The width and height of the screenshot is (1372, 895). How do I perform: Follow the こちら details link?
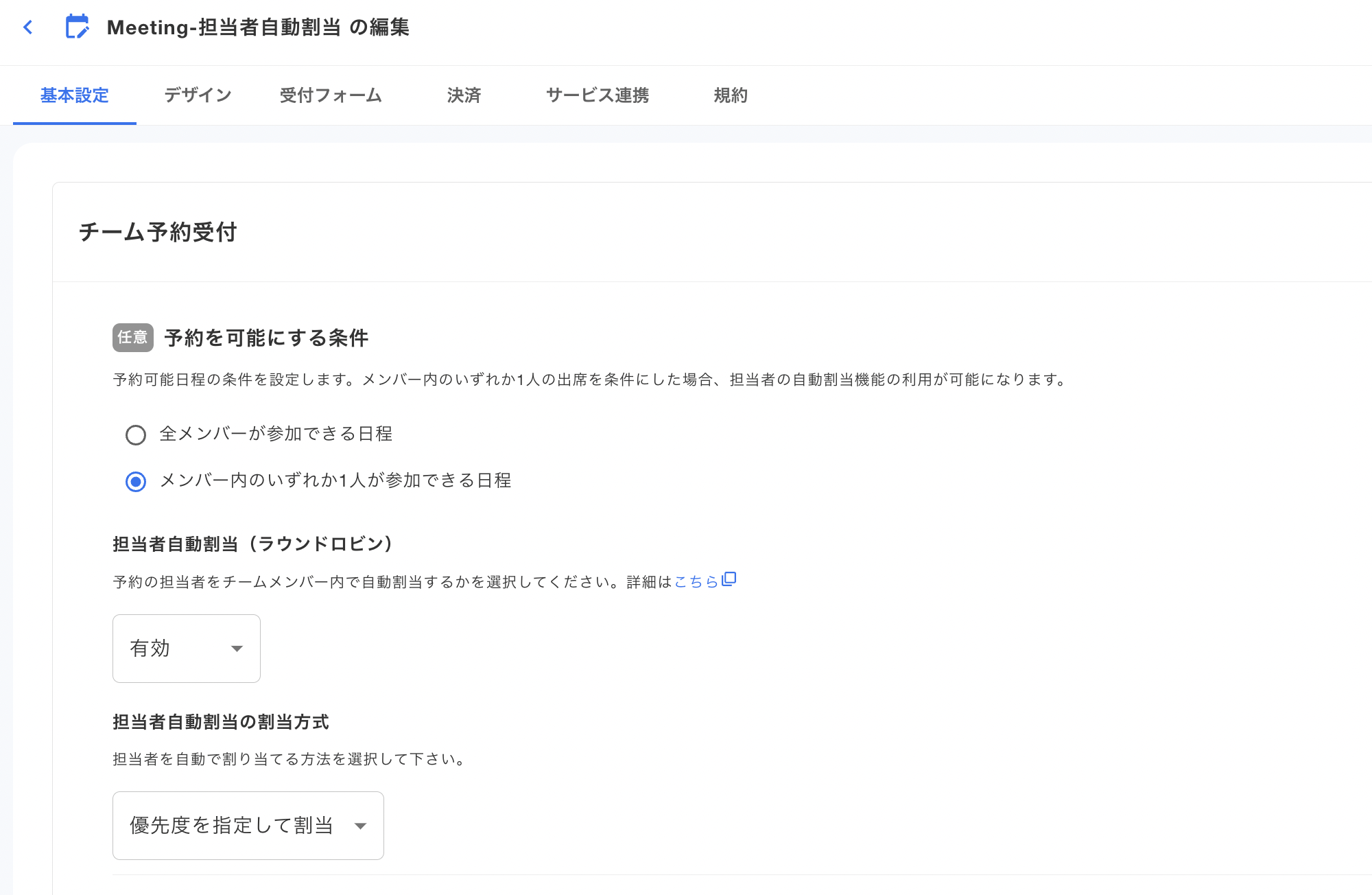[696, 582]
